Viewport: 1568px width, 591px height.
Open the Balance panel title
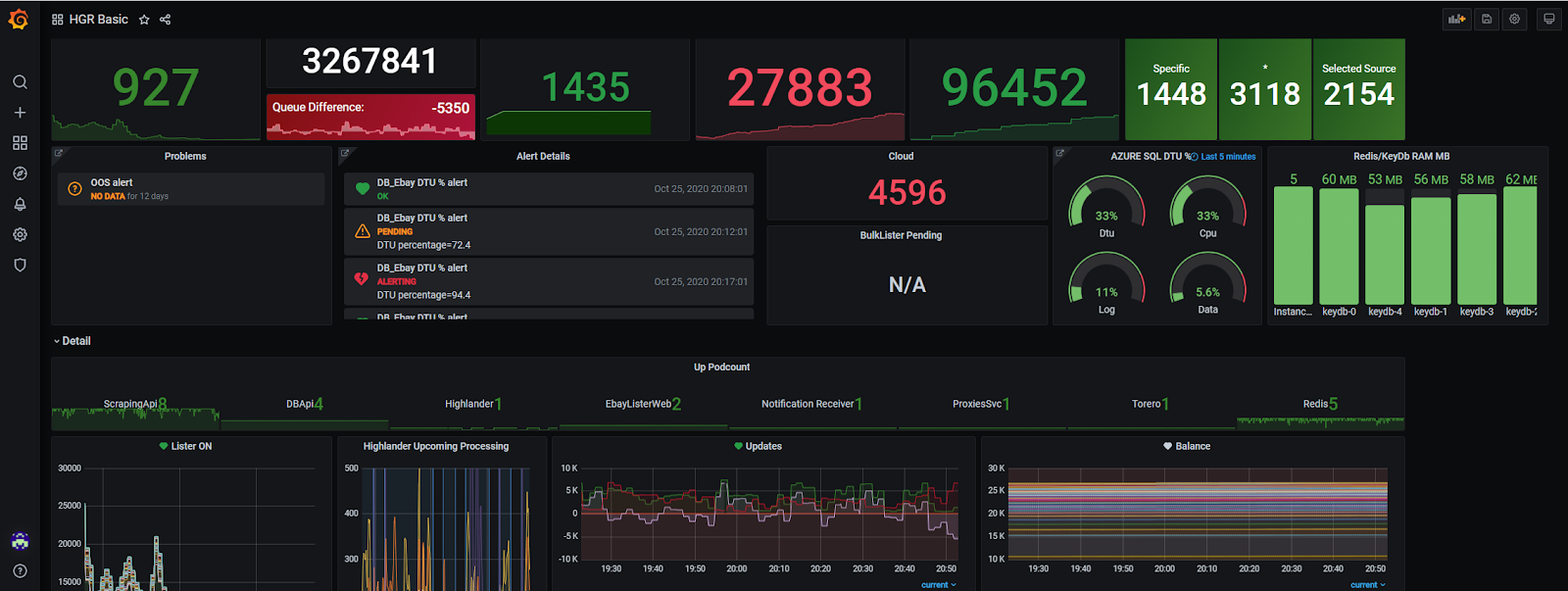1193,446
